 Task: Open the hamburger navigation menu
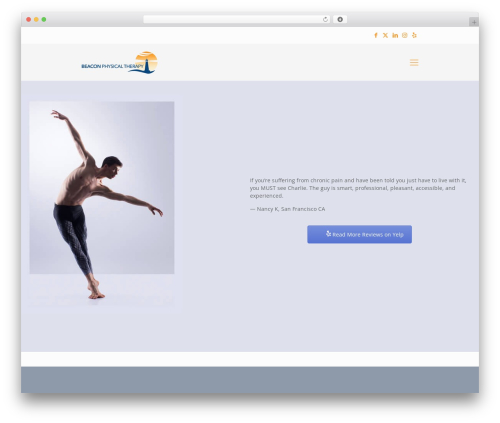(x=414, y=62)
